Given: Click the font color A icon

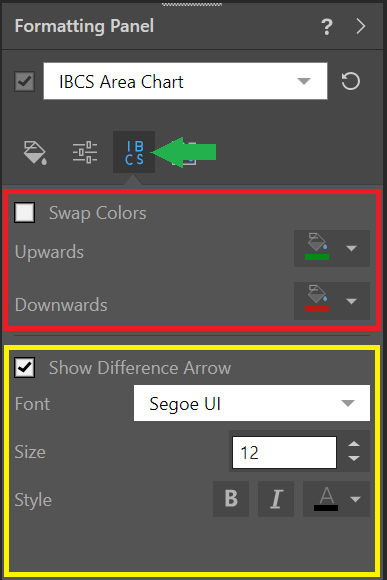Looking at the screenshot, I should pos(326,499).
